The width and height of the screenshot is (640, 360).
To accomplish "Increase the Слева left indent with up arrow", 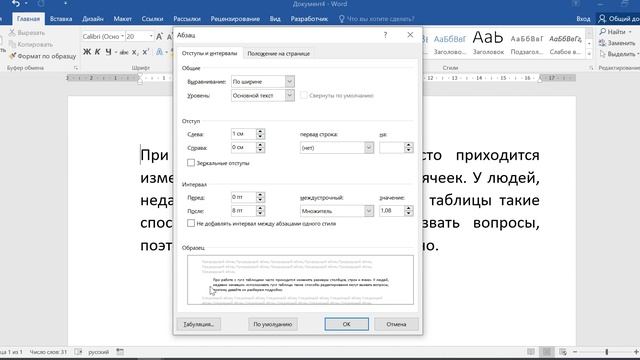I will pyautogui.click(x=260, y=131).
